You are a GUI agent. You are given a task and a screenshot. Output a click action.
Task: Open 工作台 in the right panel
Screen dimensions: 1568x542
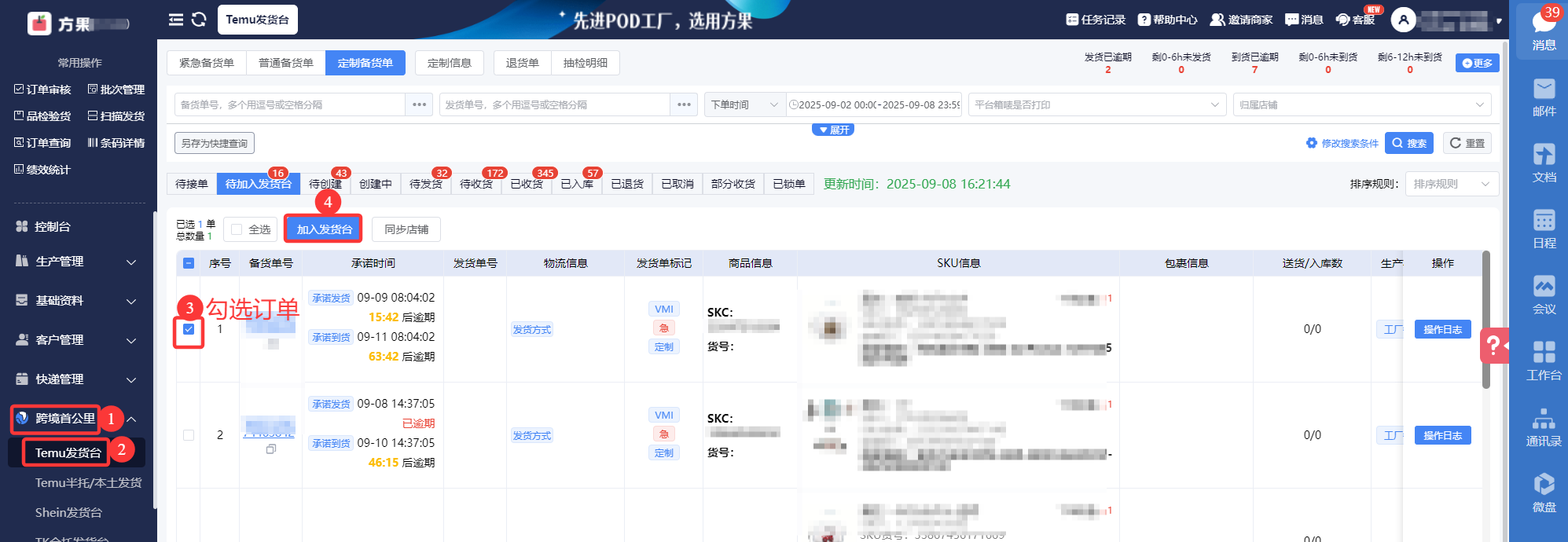coord(1544,361)
